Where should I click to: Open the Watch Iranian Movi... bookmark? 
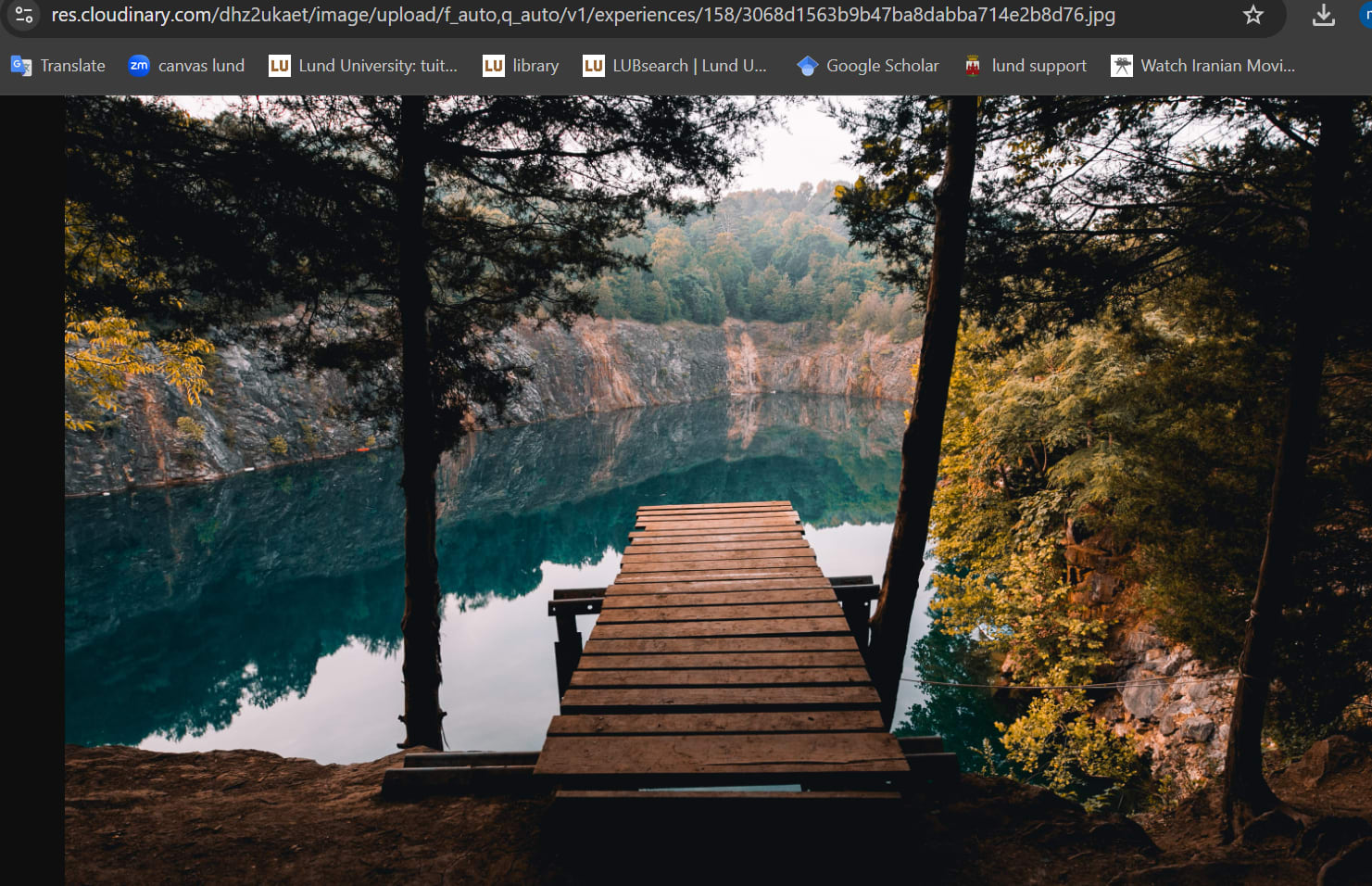1203,66
